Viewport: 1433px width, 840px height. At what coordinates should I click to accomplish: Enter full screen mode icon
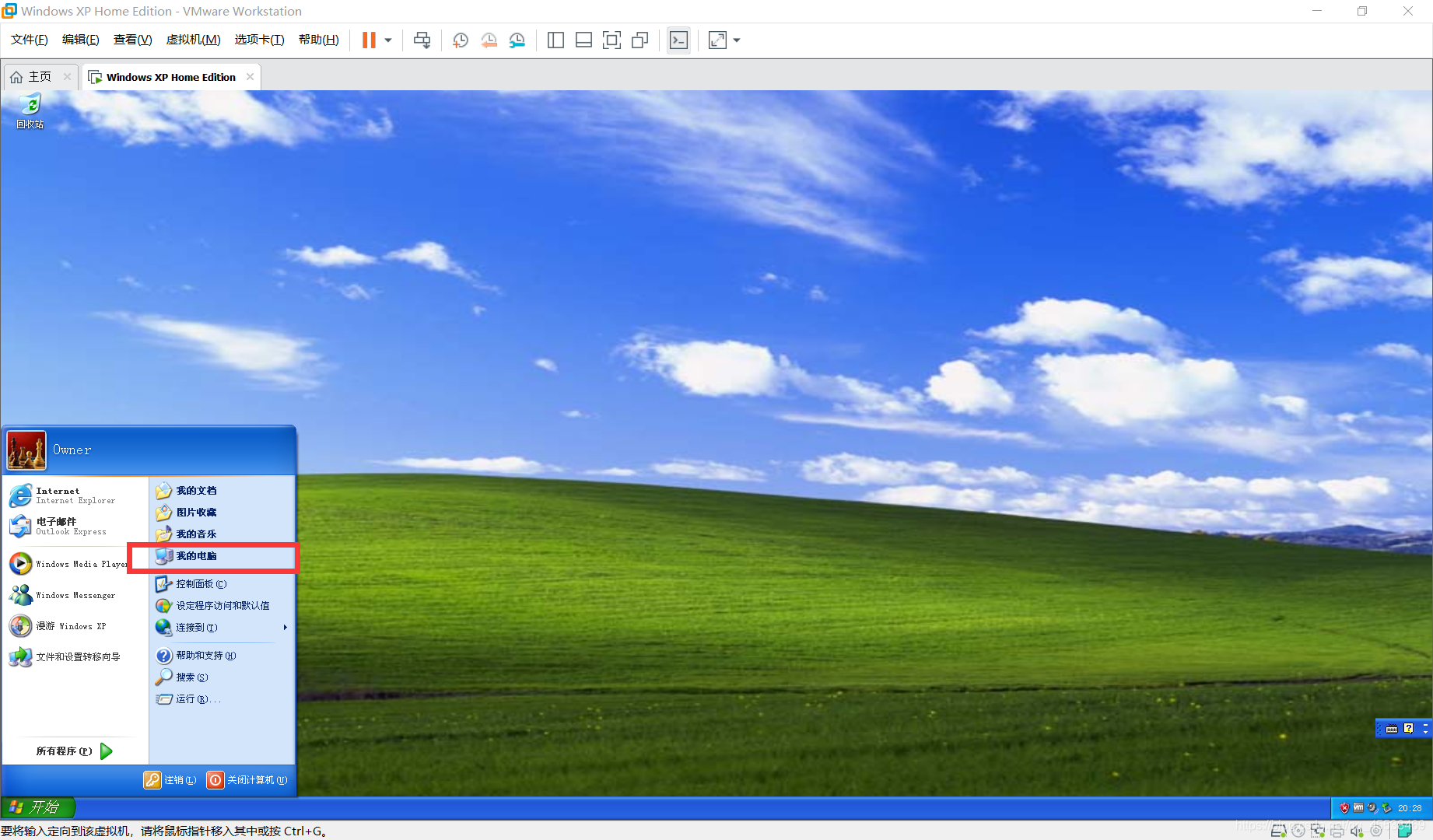pos(611,40)
